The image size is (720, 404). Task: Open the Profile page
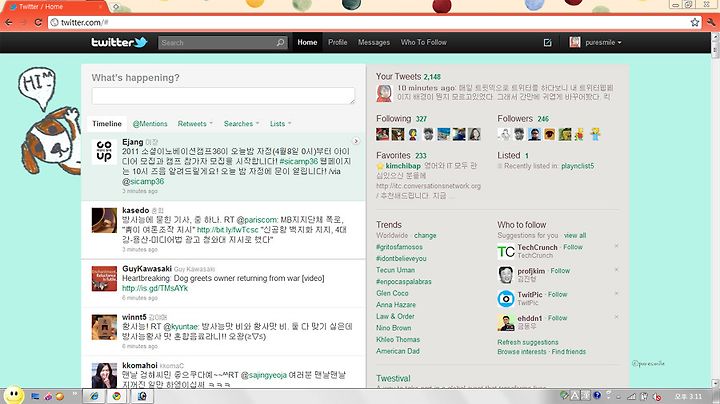click(x=338, y=42)
